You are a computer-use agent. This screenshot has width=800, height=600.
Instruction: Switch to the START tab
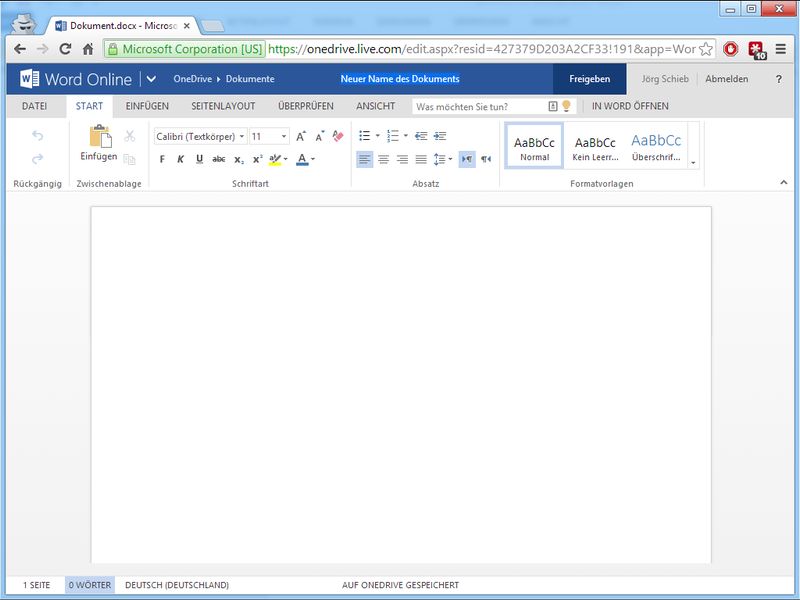click(x=89, y=106)
